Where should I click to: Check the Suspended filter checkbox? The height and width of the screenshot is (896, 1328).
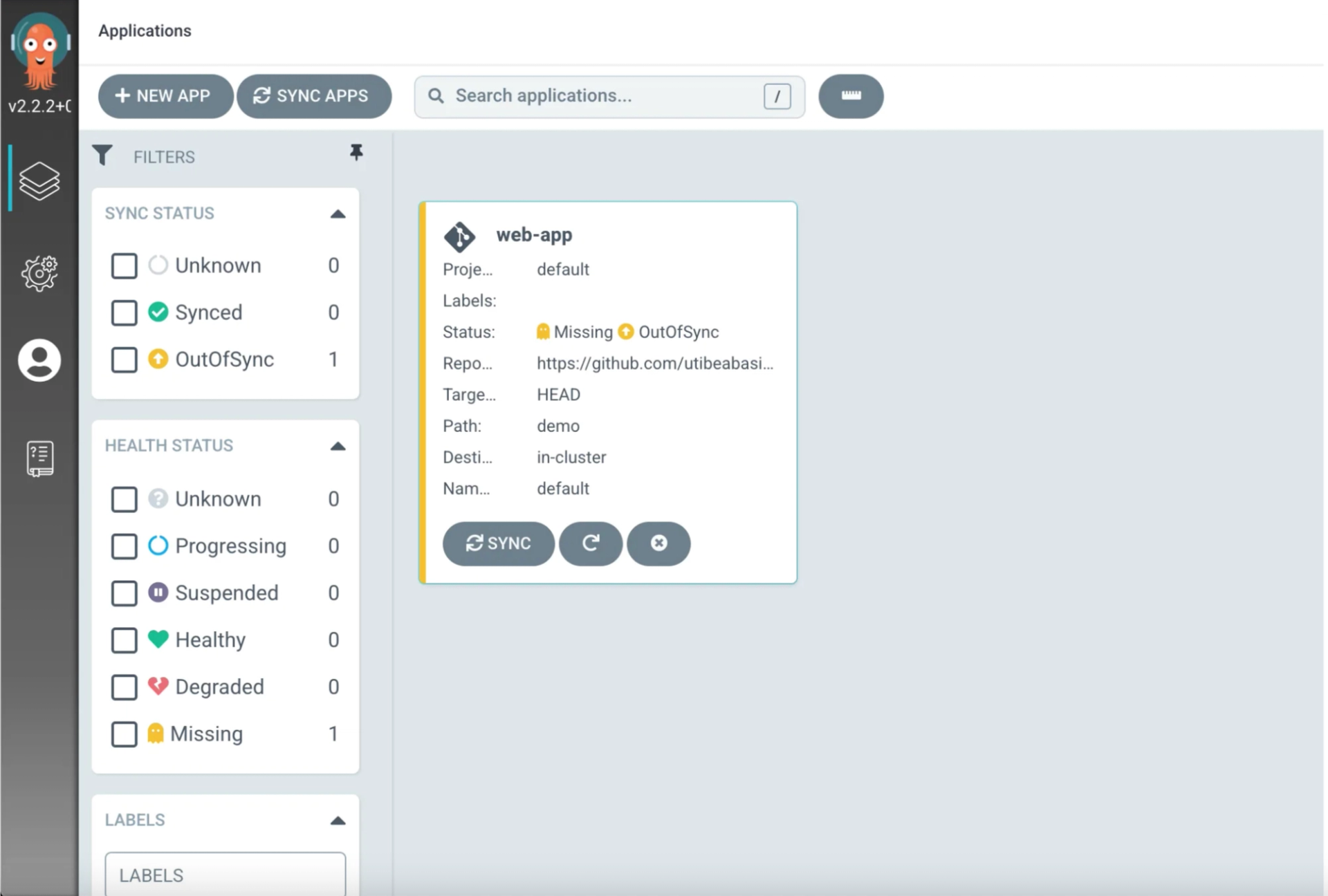click(x=124, y=593)
